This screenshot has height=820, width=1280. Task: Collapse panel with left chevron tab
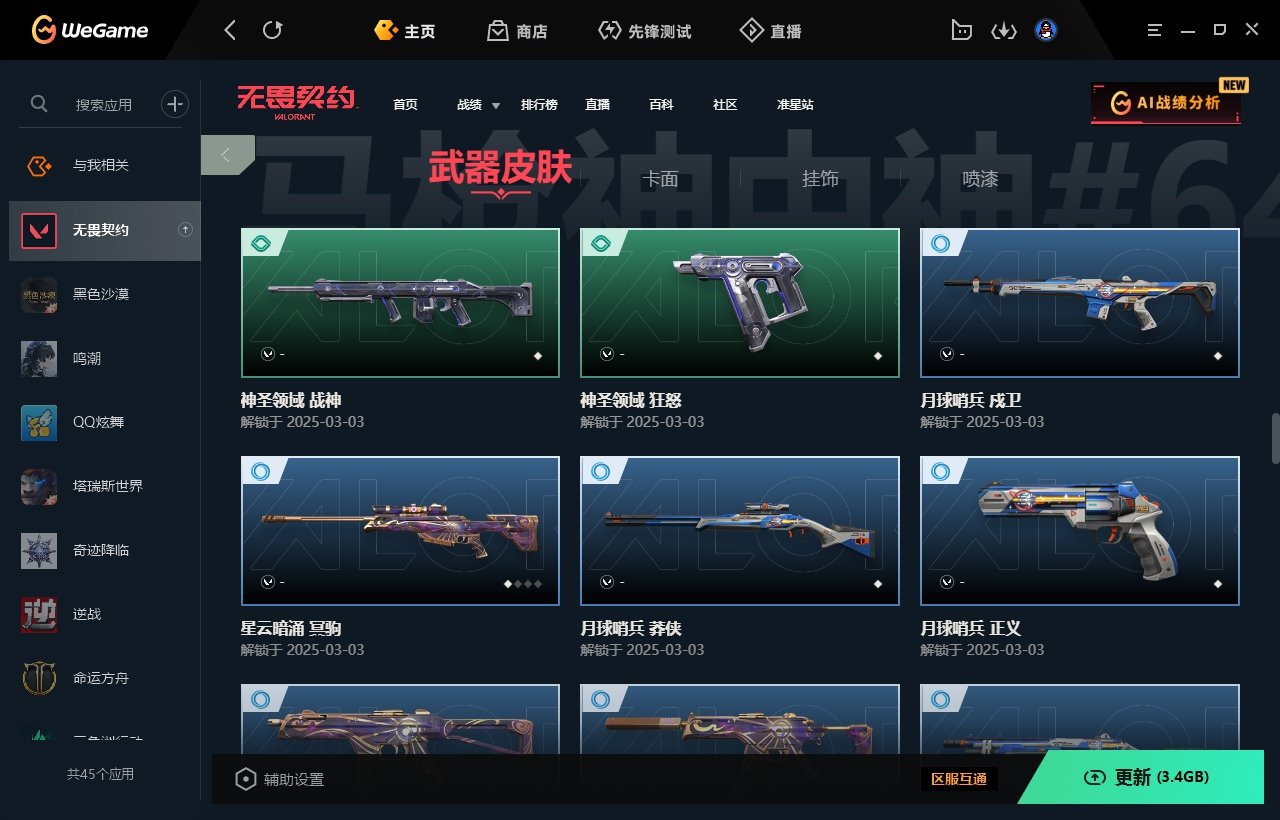coord(227,155)
